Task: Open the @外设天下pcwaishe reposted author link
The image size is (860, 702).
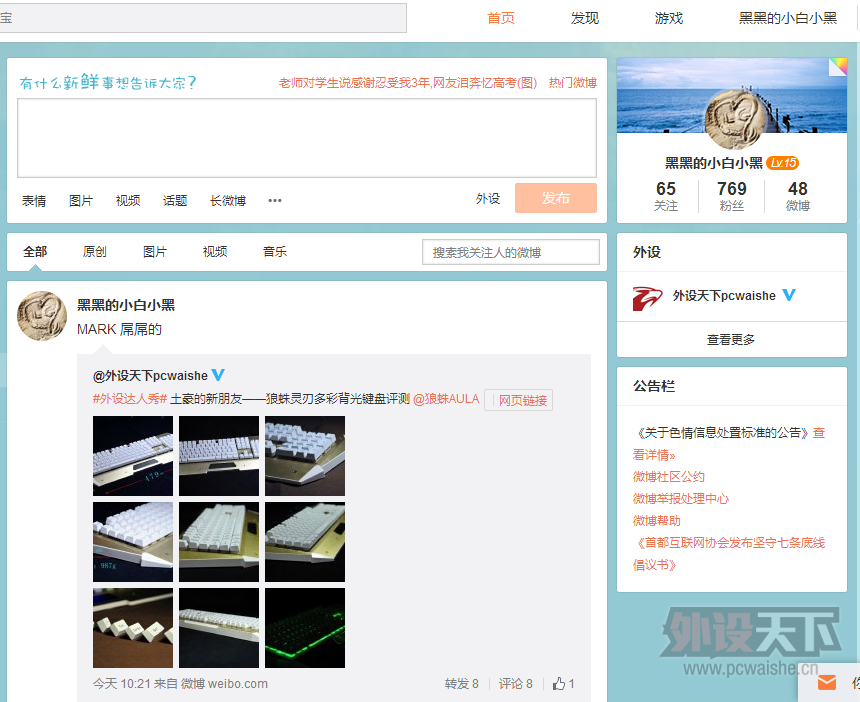Action: click(x=150, y=376)
